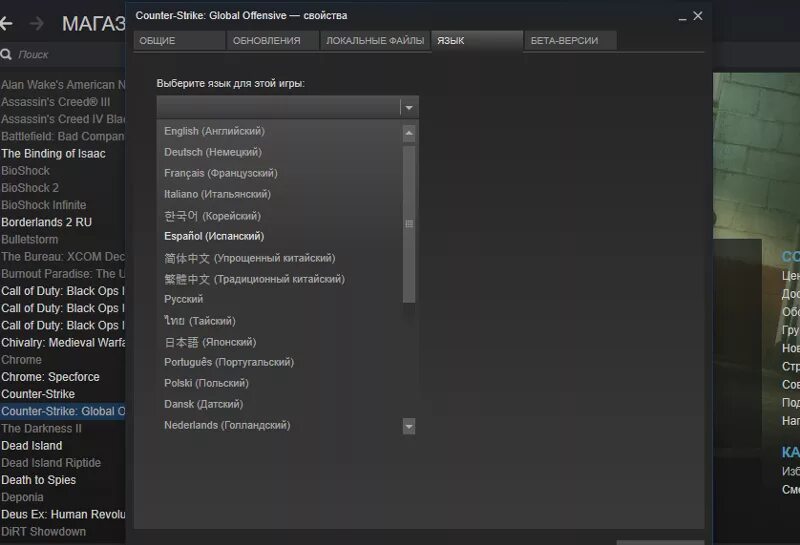800x545 pixels.
Task: Select the ЯЗЫК tab
Action: coord(477,41)
